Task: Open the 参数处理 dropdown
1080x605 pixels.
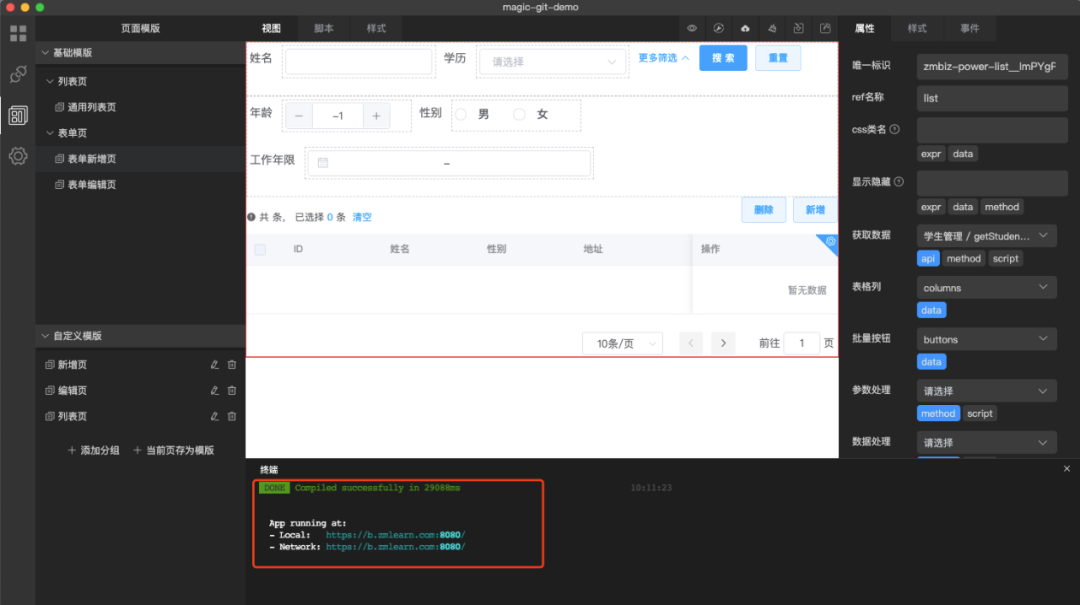Action: point(986,391)
